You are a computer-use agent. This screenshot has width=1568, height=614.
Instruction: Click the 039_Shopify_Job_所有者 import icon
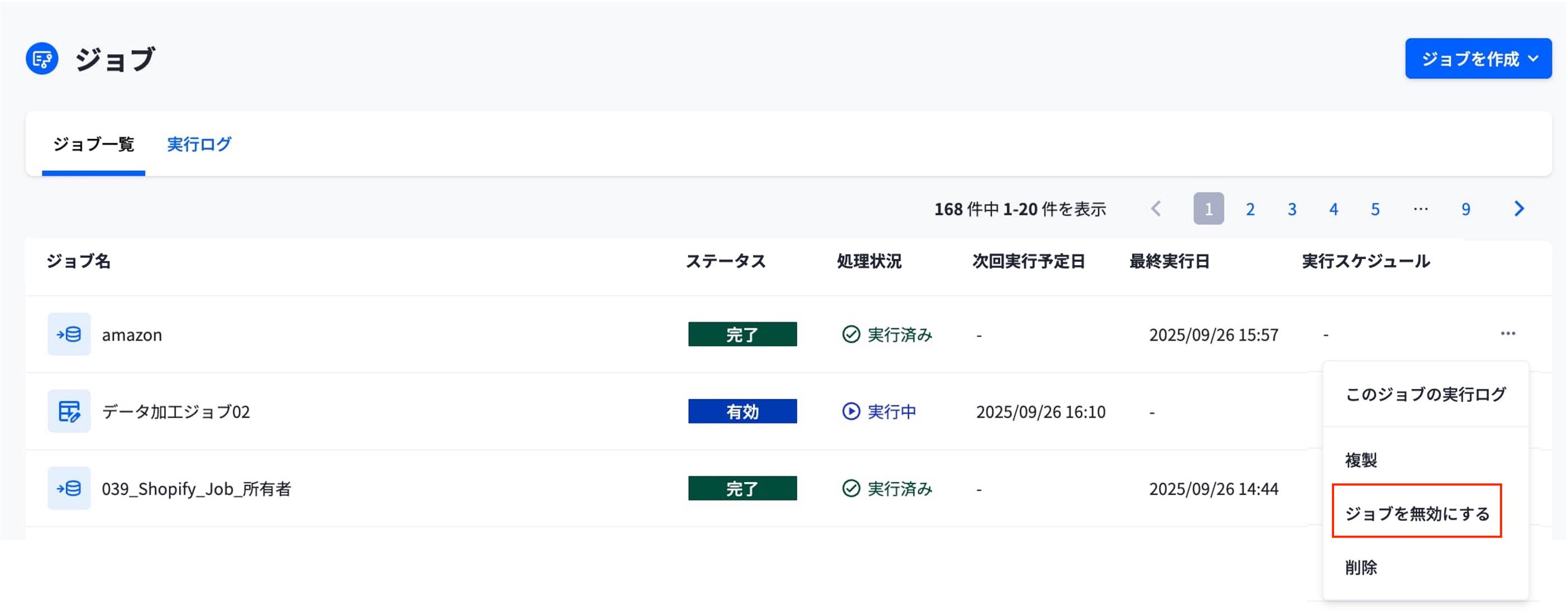click(69, 488)
